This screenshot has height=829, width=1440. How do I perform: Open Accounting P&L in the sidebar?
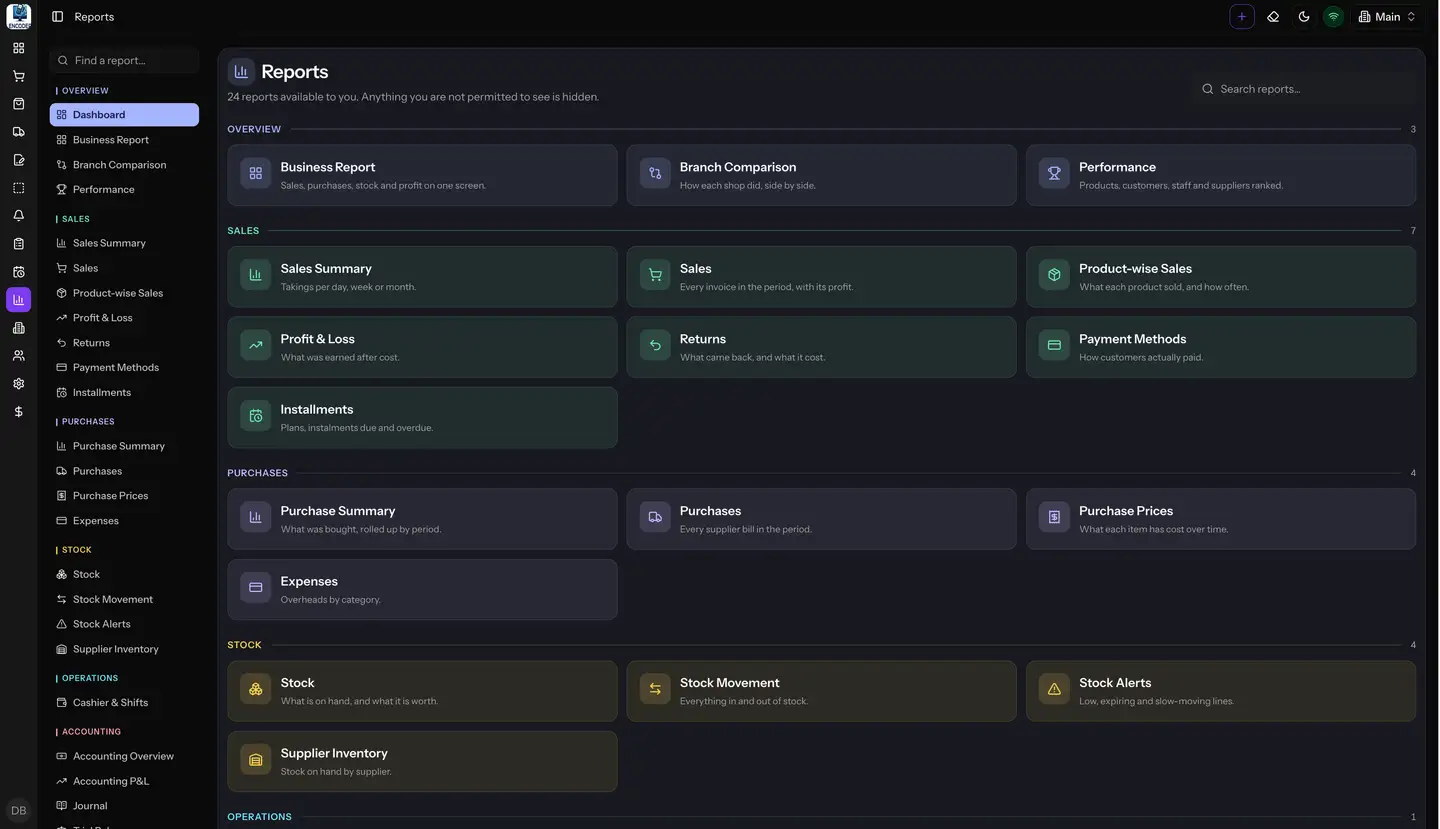124,782
